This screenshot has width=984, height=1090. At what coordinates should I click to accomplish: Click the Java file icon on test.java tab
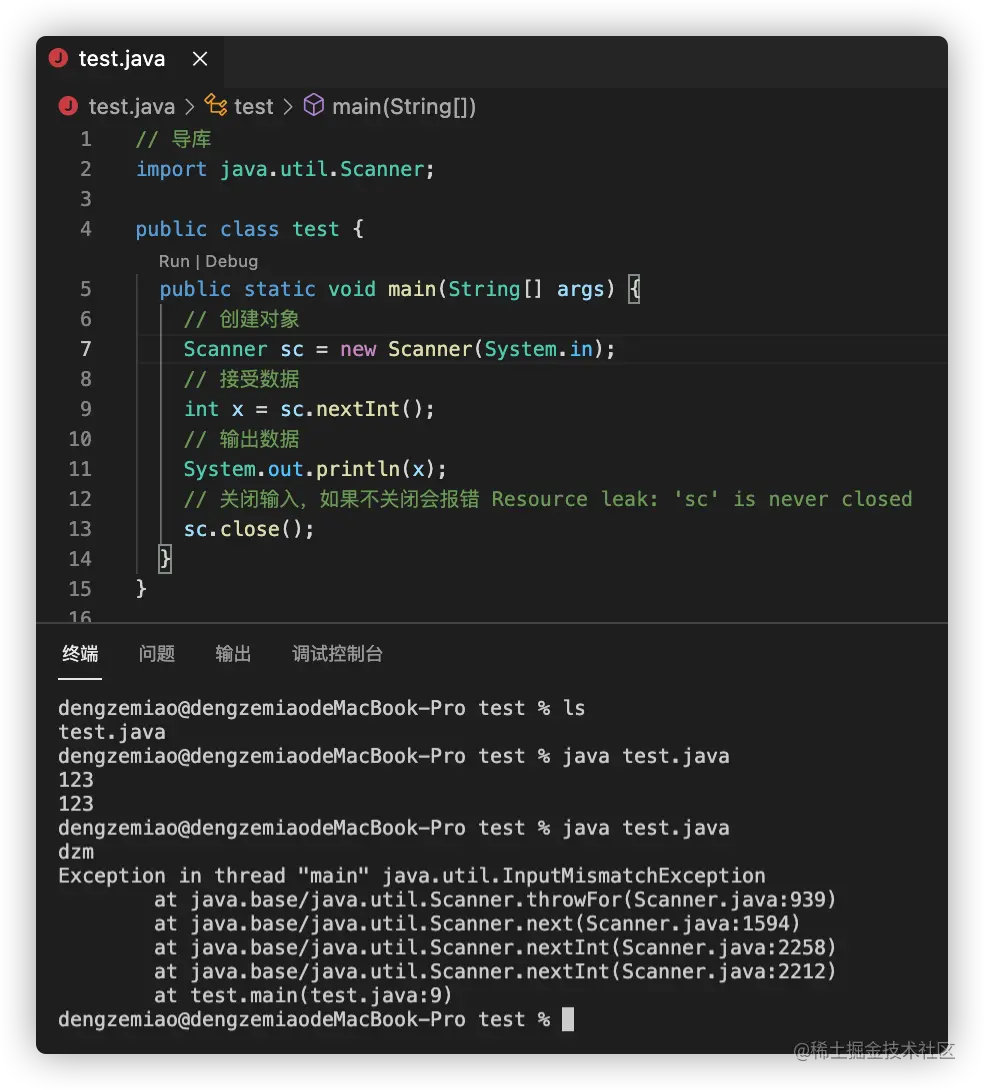[59, 58]
